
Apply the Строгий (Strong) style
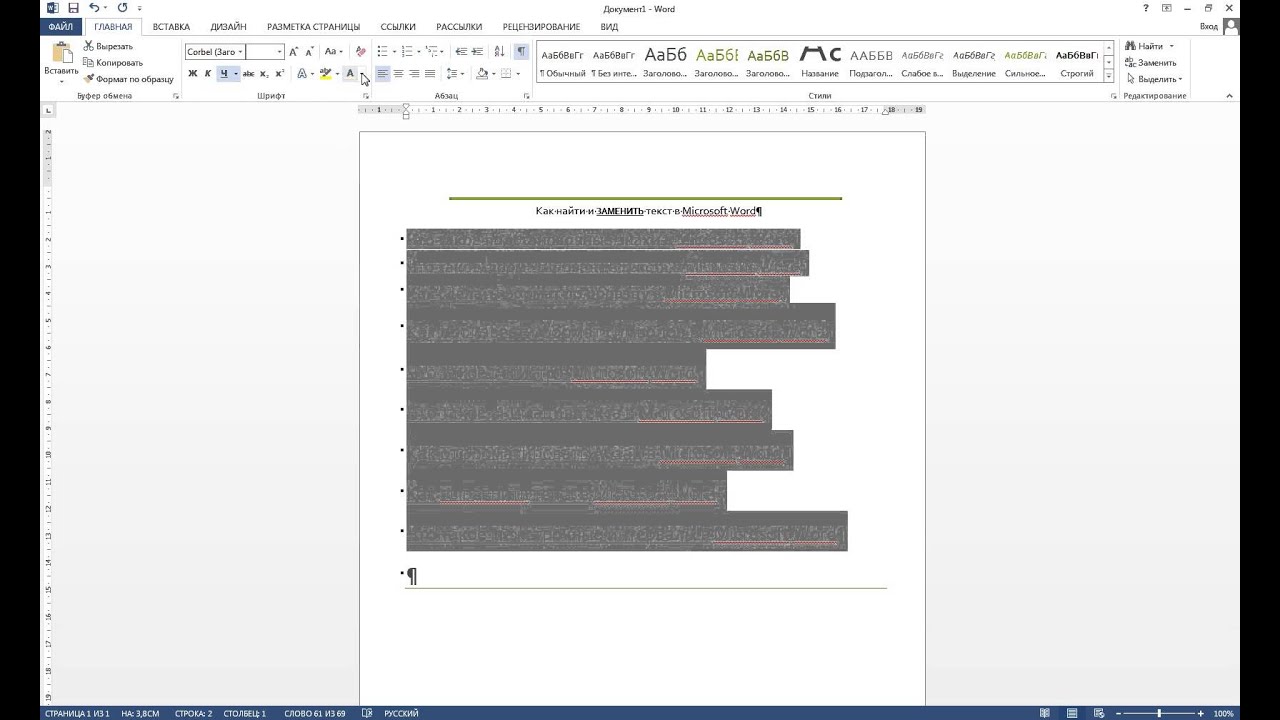click(x=1076, y=63)
